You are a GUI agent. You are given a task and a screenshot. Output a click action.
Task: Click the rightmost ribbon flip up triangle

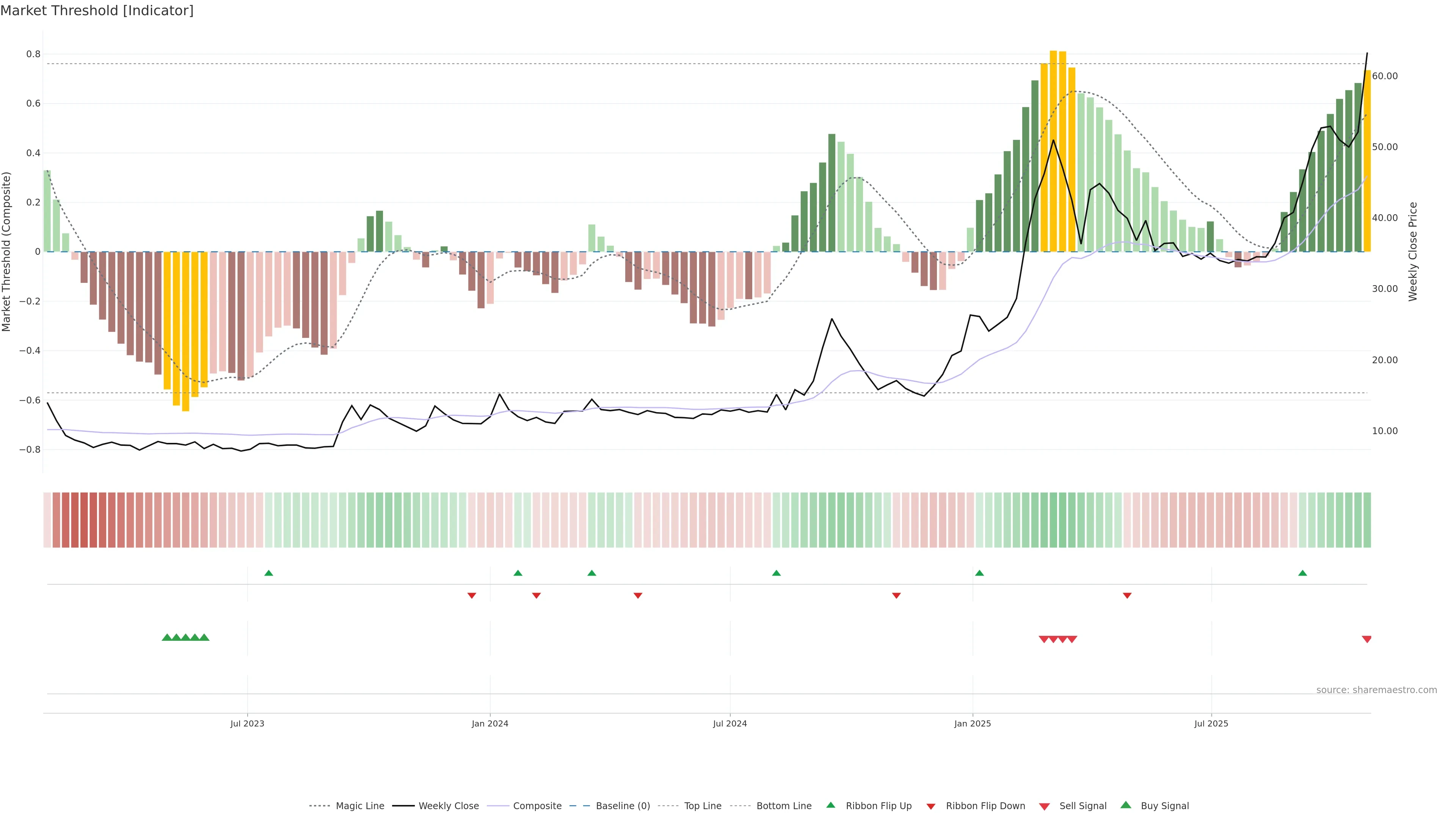coord(1302,573)
